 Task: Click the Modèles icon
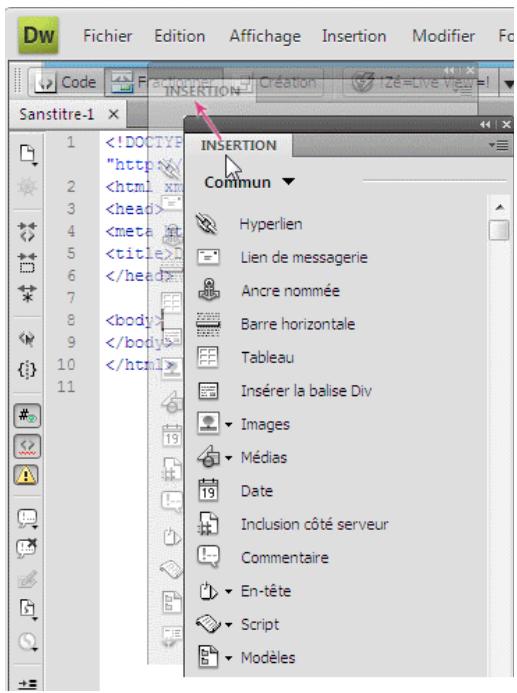(x=208, y=657)
